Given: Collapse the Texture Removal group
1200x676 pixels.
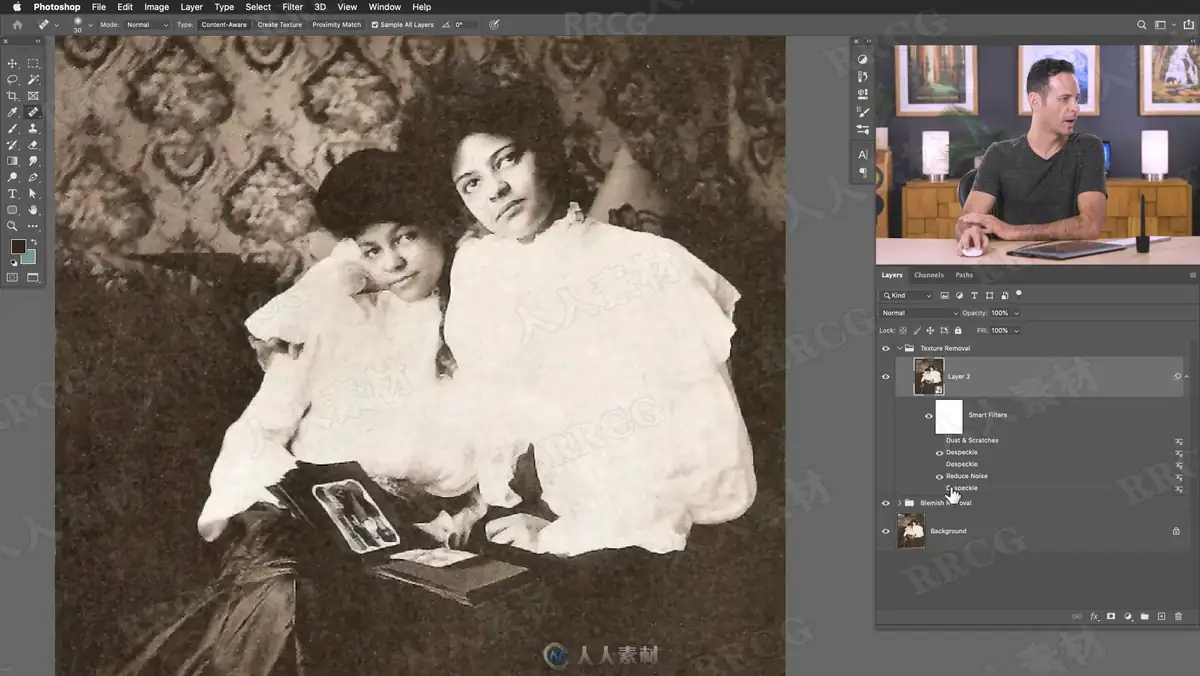Looking at the screenshot, I should [x=899, y=348].
